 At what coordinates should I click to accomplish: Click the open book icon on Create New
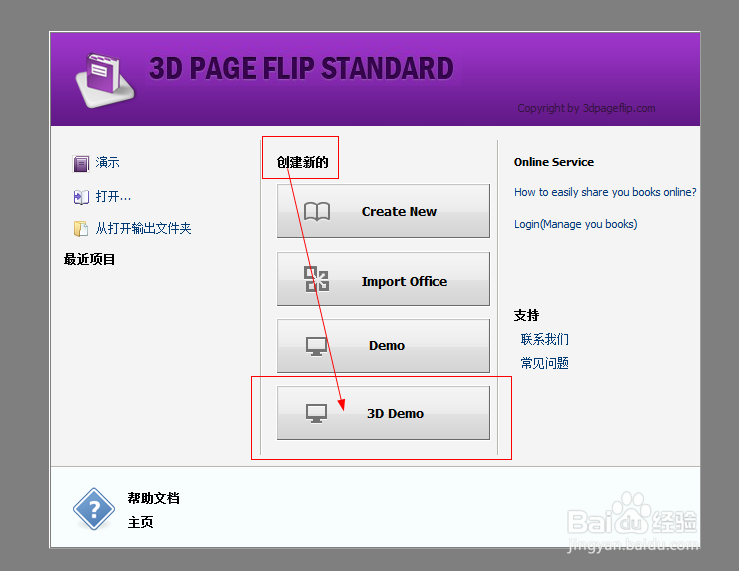[317, 212]
